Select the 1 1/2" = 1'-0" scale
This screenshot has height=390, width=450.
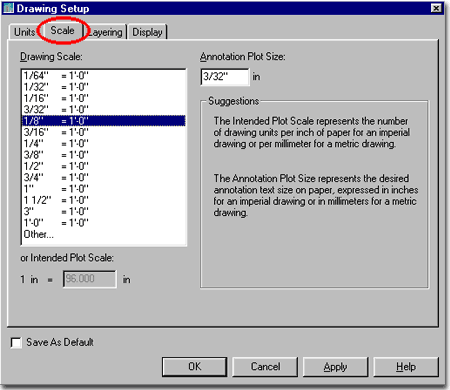click(x=103, y=200)
